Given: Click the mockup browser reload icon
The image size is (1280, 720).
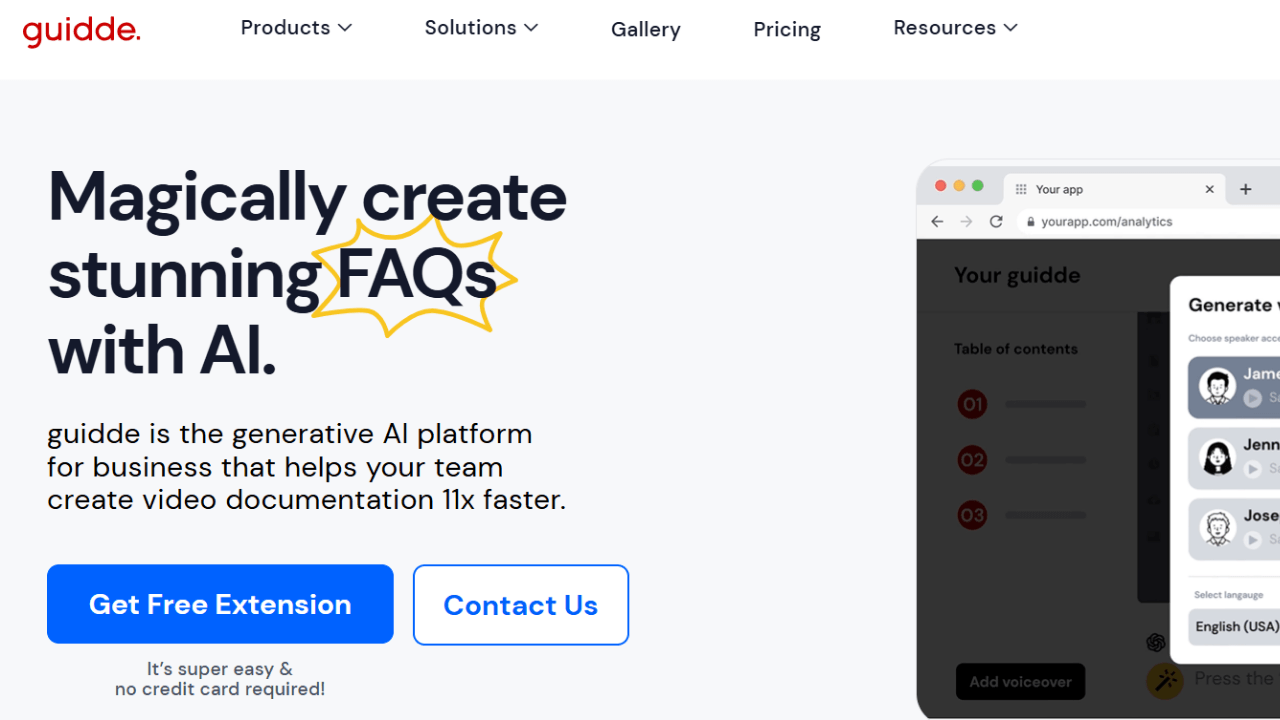Looking at the screenshot, I should click(996, 222).
